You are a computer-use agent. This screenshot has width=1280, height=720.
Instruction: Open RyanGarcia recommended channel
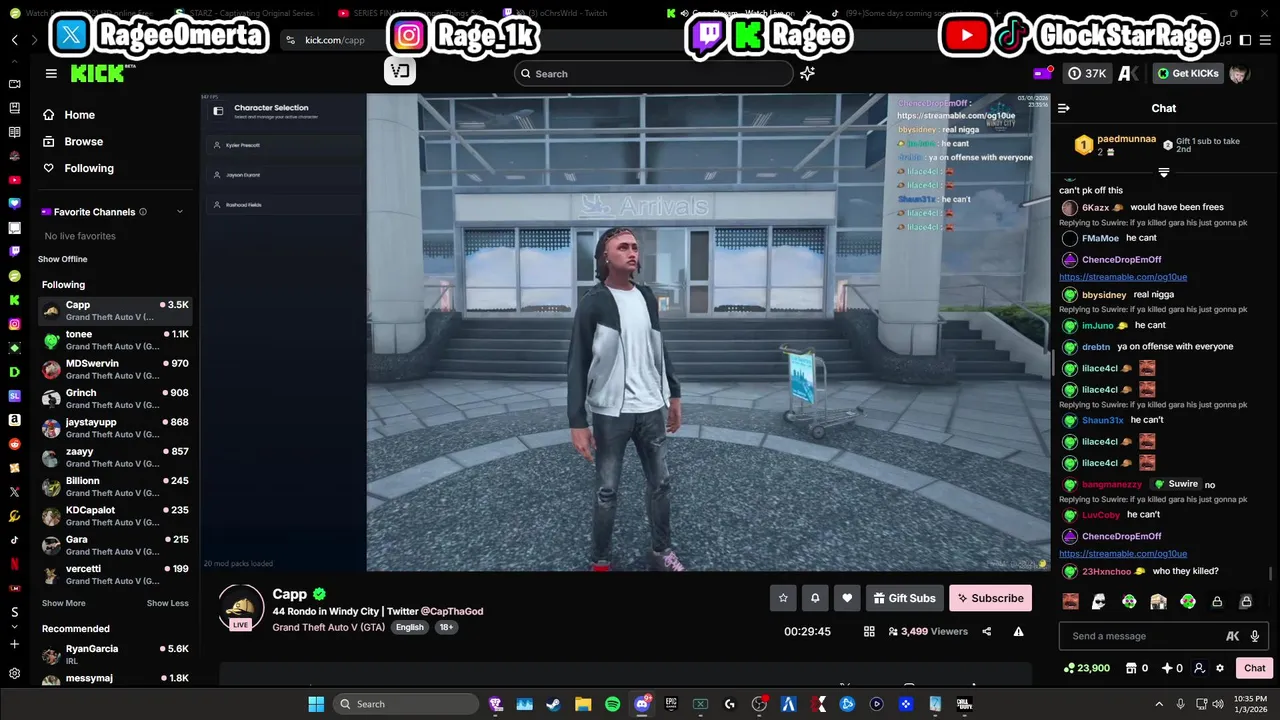pyautogui.click(x=114, y=654)
